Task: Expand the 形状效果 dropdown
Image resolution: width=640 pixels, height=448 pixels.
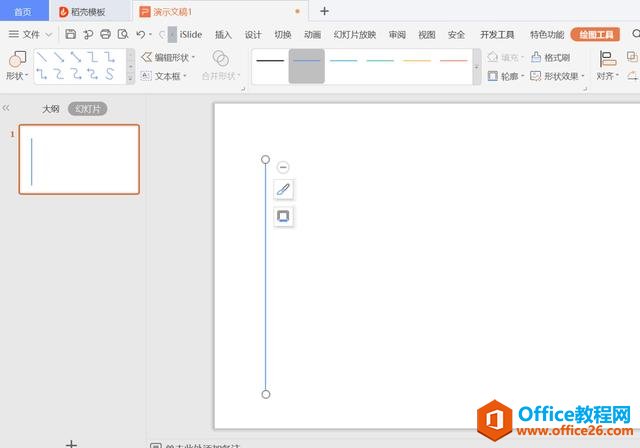Action: (x=582, y=76)
